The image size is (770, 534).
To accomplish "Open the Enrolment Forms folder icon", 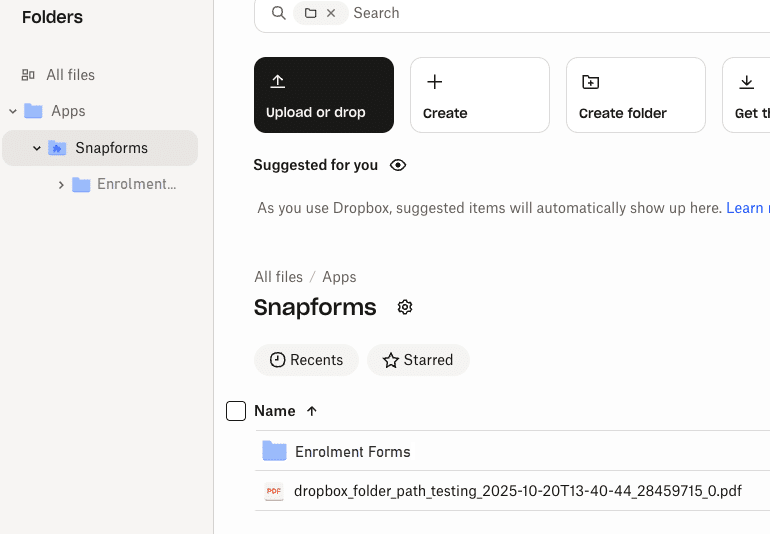I will (x=274, y=452).
